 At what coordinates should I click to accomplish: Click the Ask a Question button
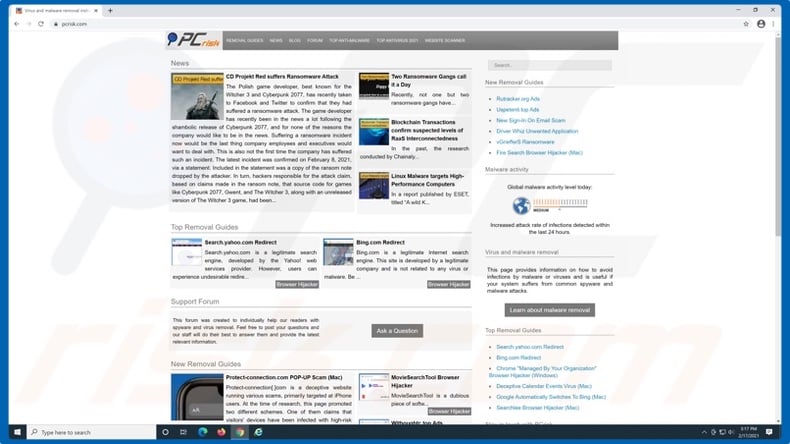[397, 331]
